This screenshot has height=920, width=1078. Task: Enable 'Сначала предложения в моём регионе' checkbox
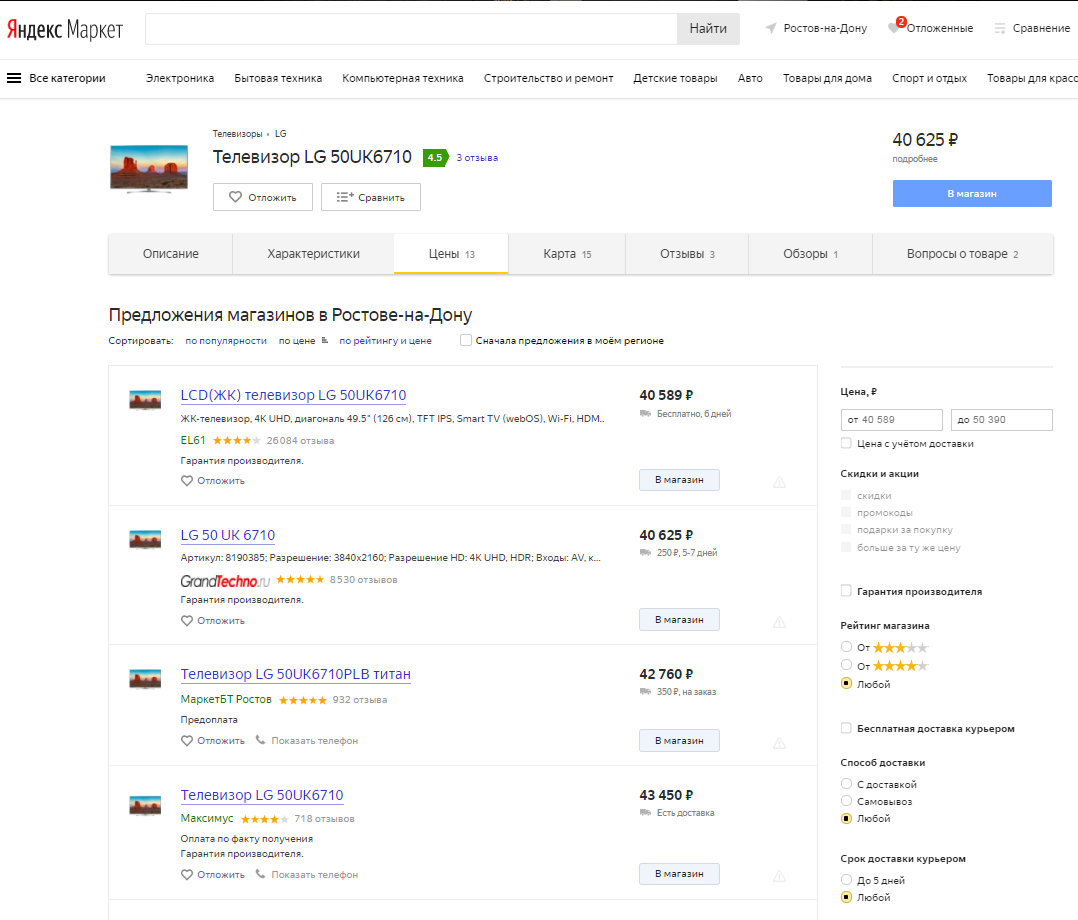(466, 340)
